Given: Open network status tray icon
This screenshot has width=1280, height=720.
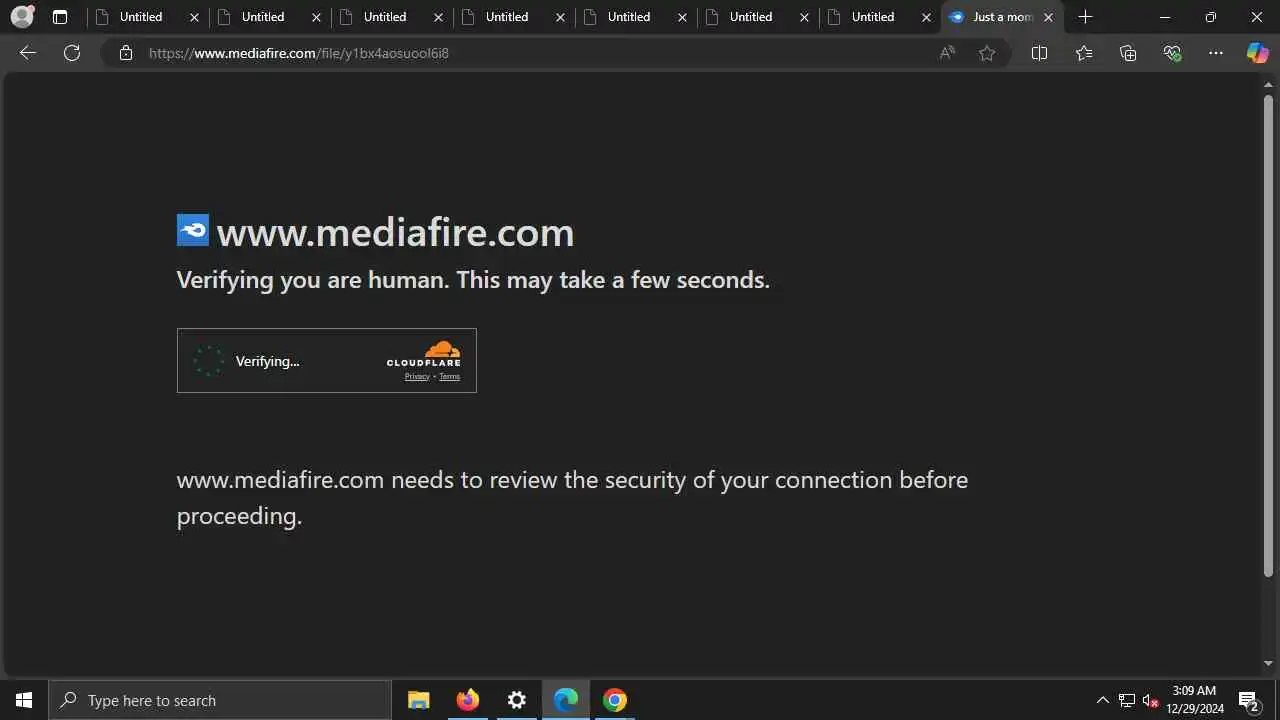Looking at the screenshot, I should pyautogui.click(x=1127, y=700).
